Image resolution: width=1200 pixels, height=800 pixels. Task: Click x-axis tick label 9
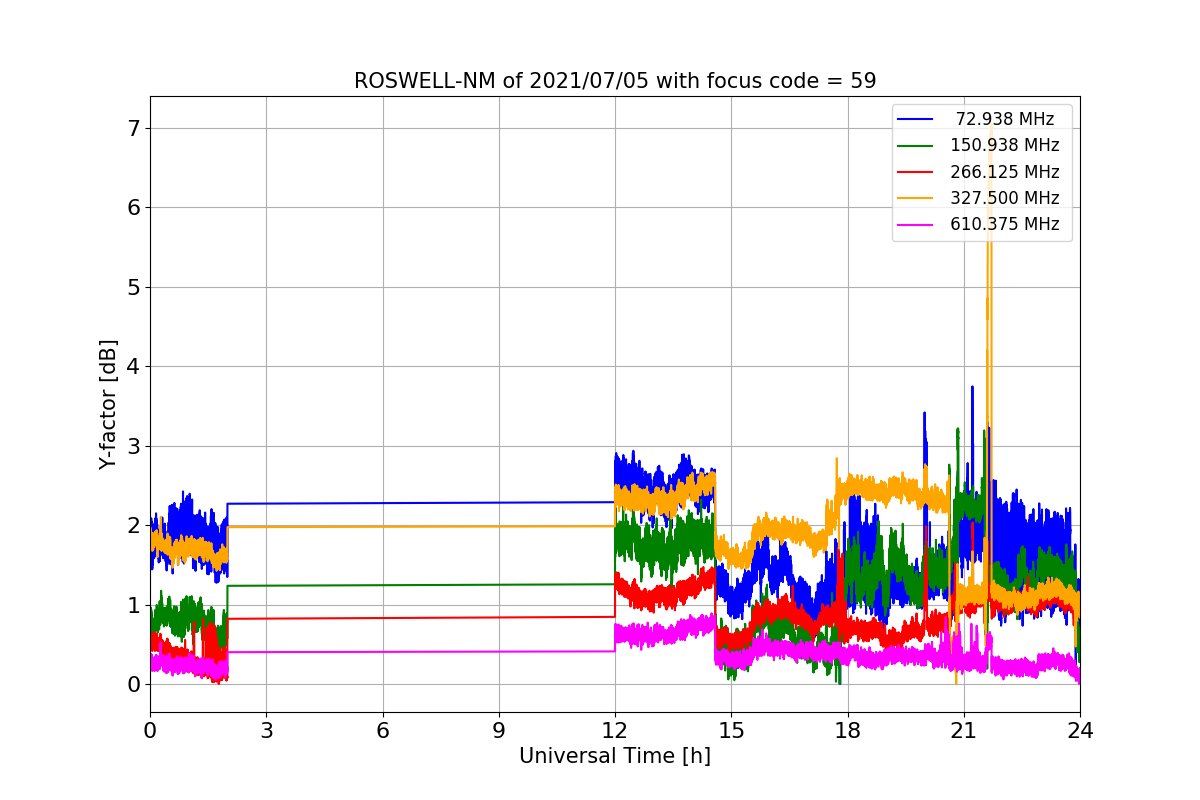point(499,730)
